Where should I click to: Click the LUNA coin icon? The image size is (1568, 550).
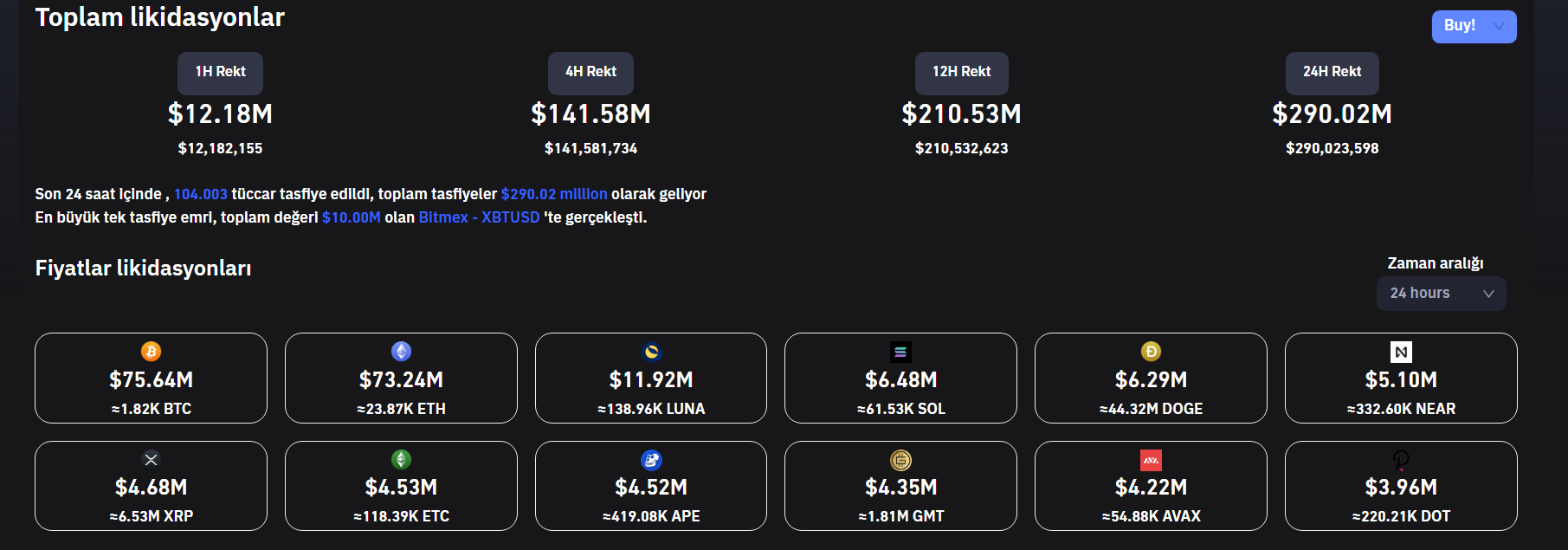(x=651, y=351)
